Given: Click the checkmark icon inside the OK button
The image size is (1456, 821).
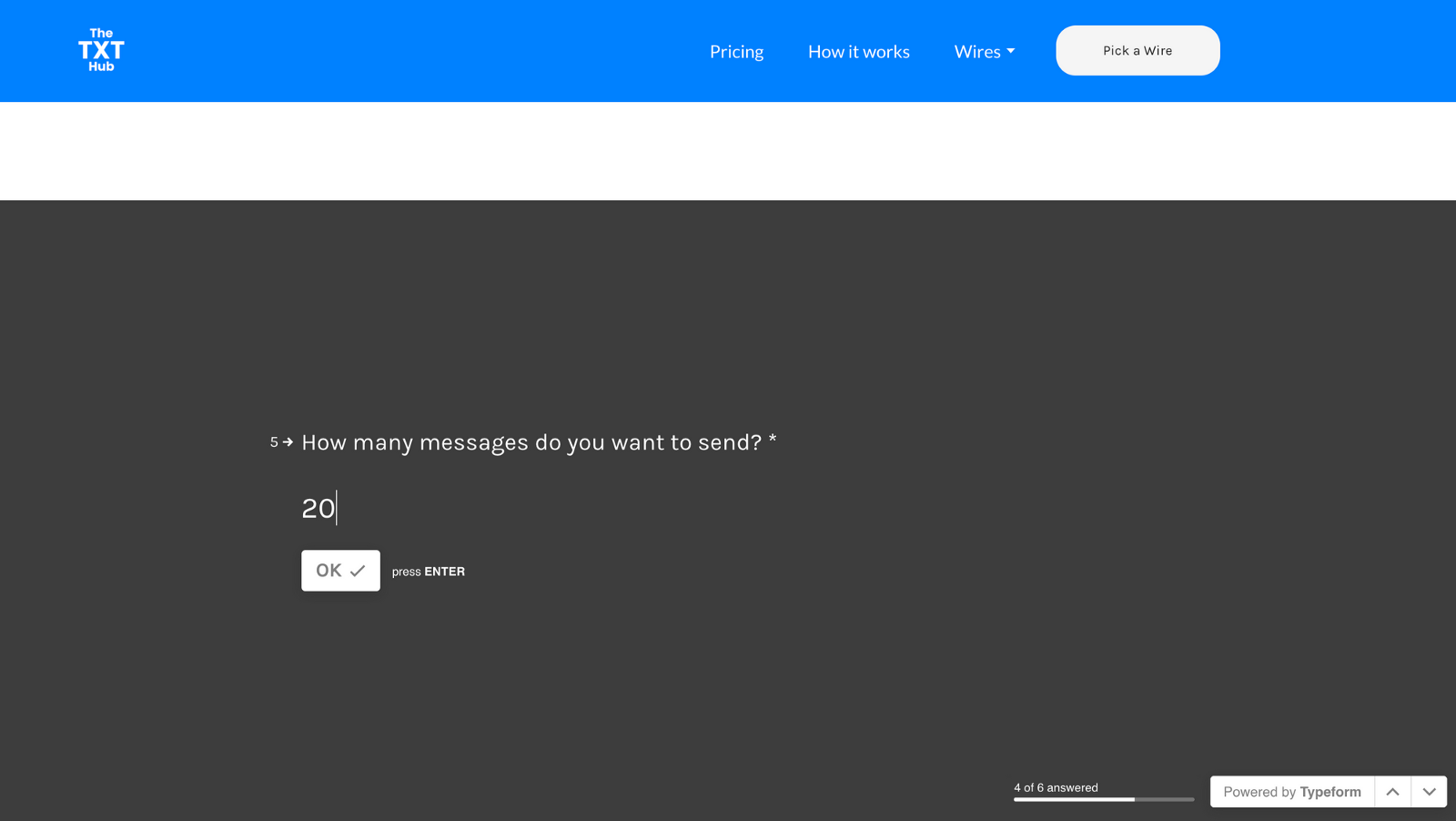Looking at the screenshot, I should [359, 571].
